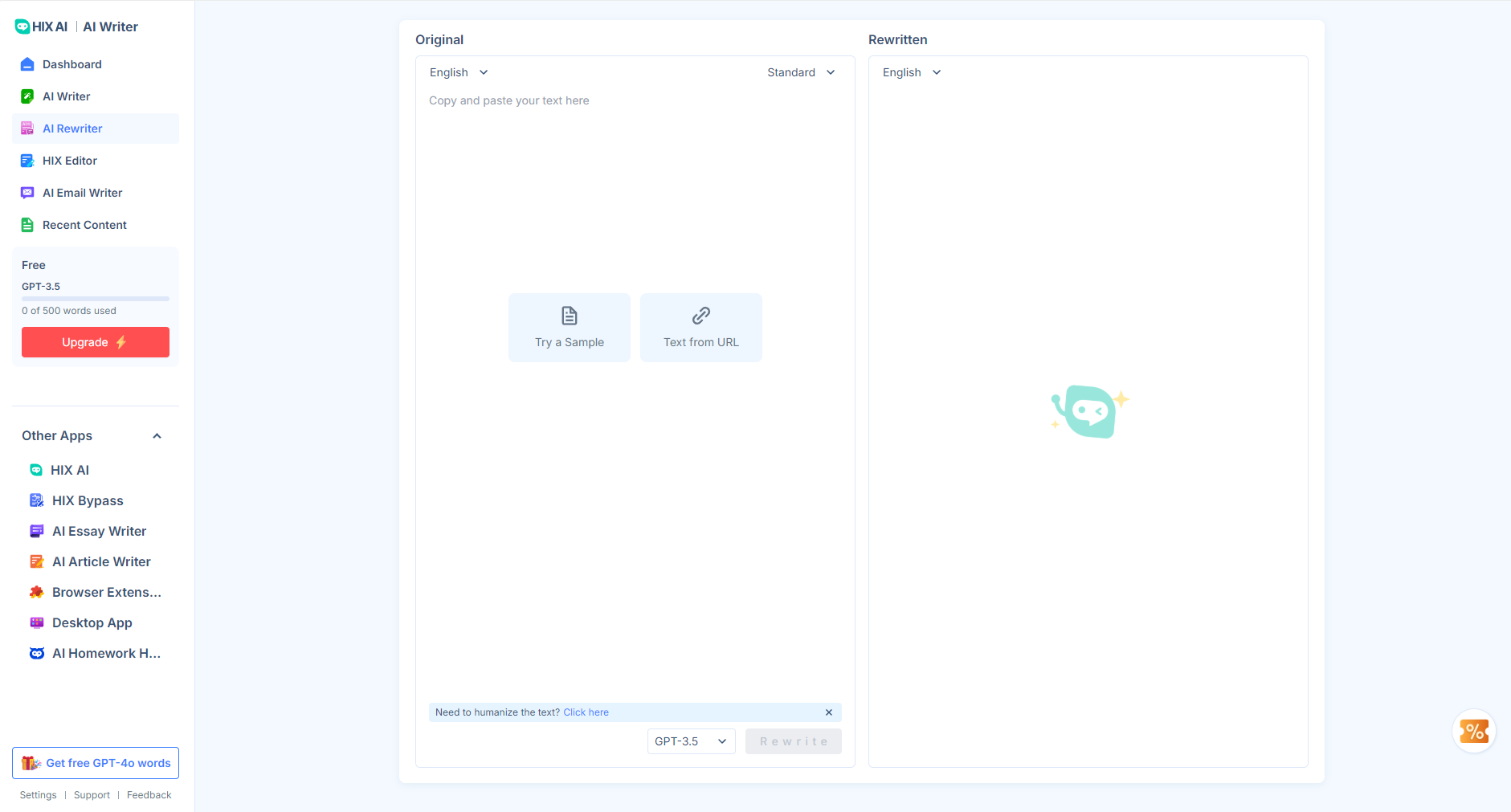Click the Browser Extension puzzle icon
The width and height of the screenshot is (1511, 812).
click(37, 592)
